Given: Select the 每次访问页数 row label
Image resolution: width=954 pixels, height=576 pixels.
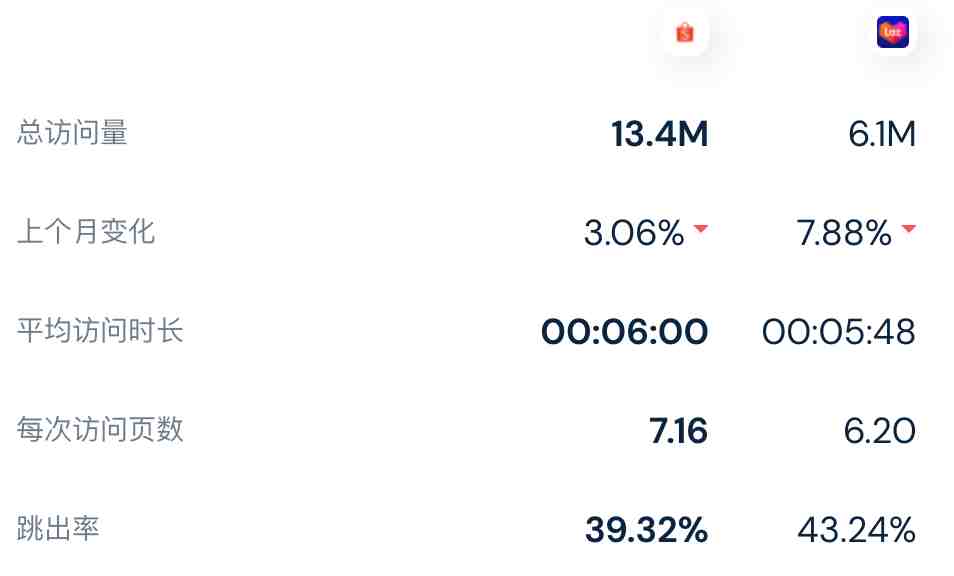Looking at the screenshot, I should [x=100, y=429].
